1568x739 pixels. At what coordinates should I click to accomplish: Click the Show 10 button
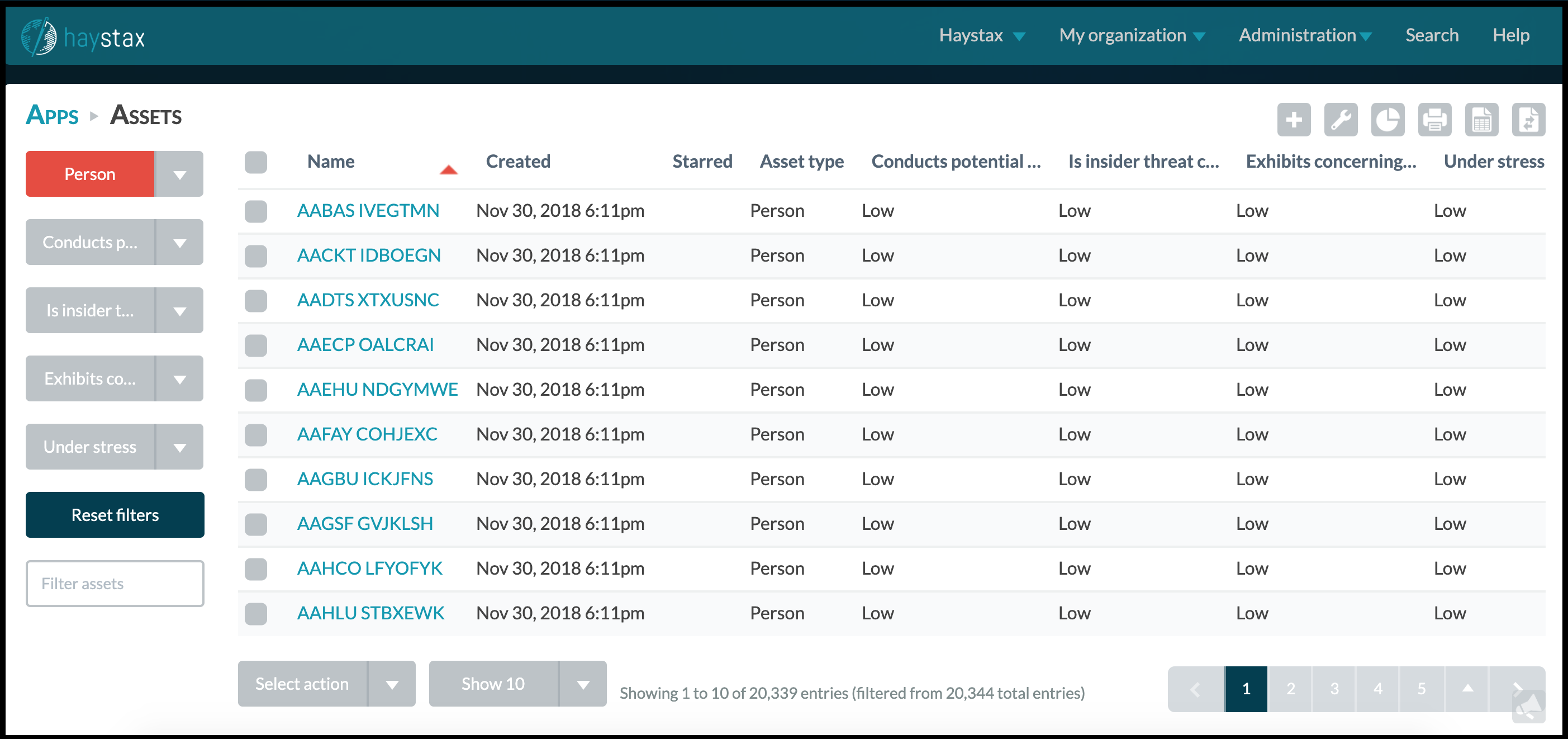(493, 684)
